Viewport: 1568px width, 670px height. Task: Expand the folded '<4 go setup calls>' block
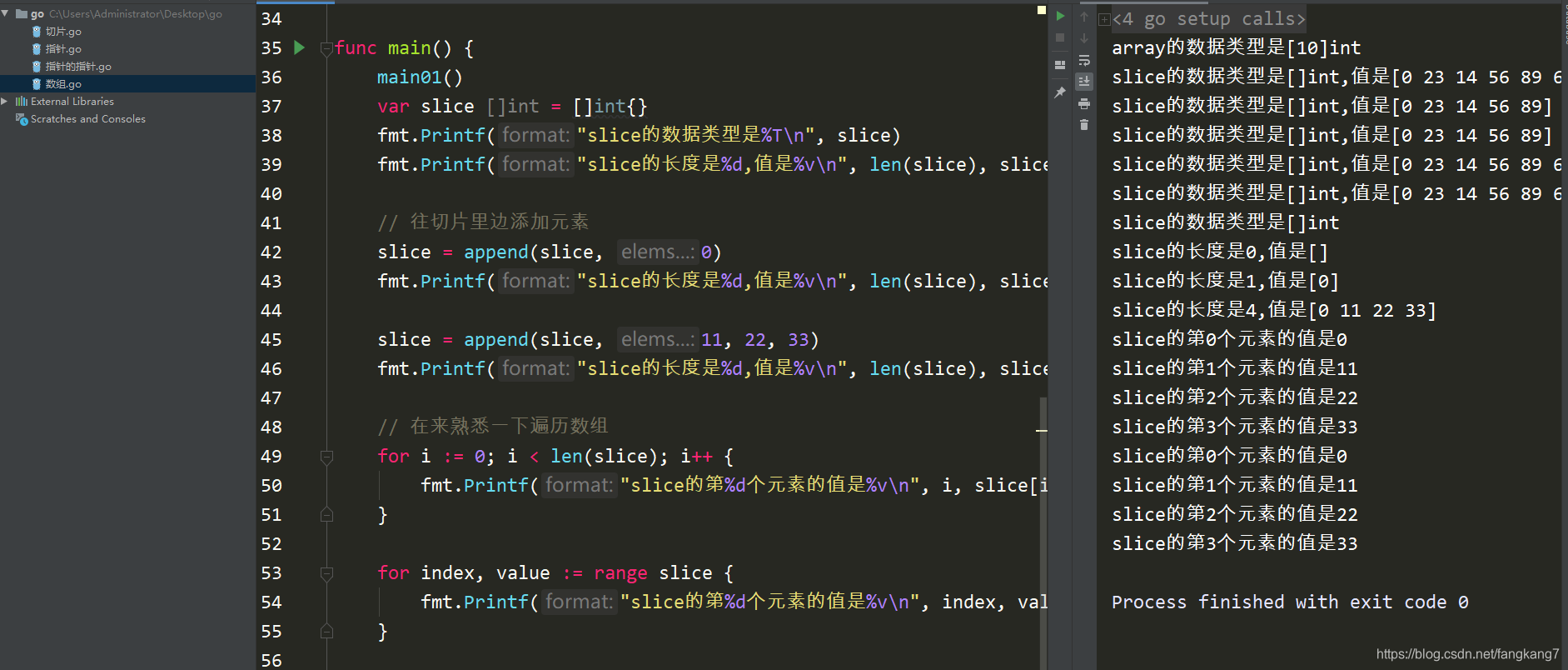(x=1104, y=19)
